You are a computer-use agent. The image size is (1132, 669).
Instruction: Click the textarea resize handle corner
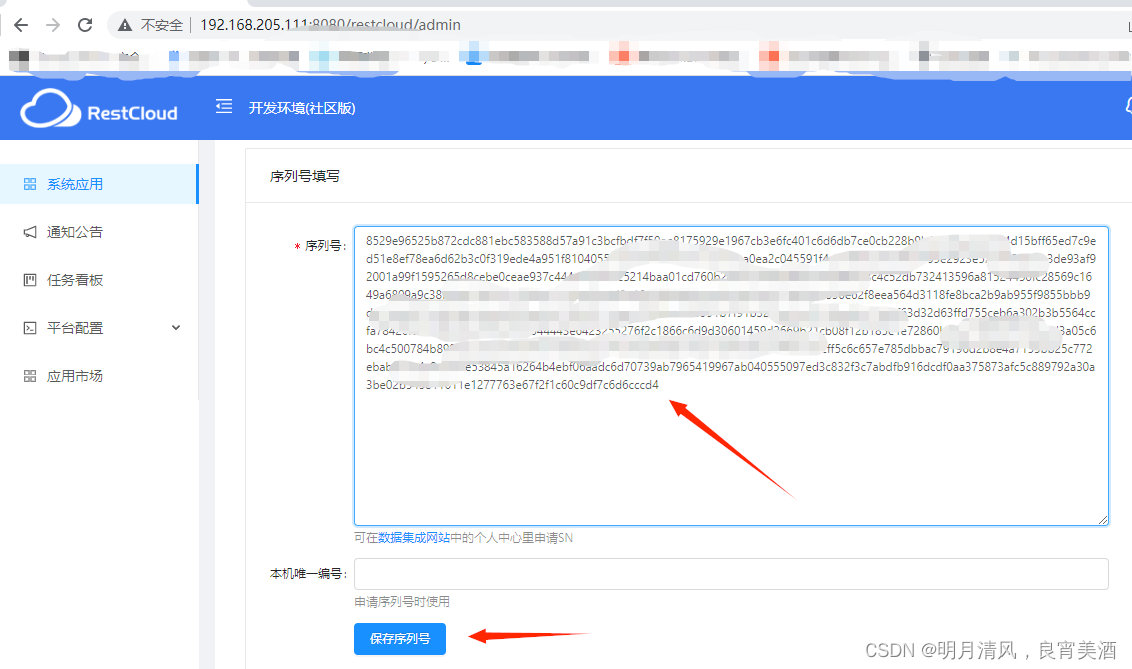tap(1104, 519)
